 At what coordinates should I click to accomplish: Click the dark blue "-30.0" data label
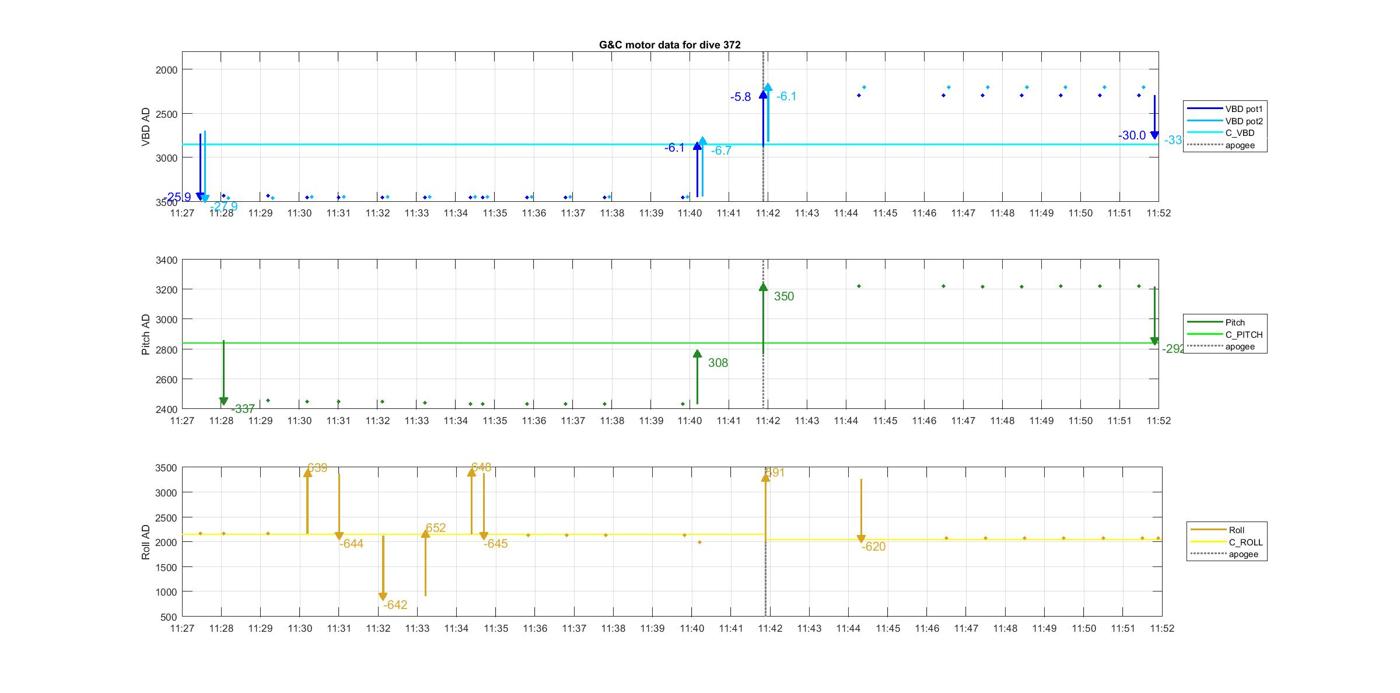click(x=1132, y=135)
